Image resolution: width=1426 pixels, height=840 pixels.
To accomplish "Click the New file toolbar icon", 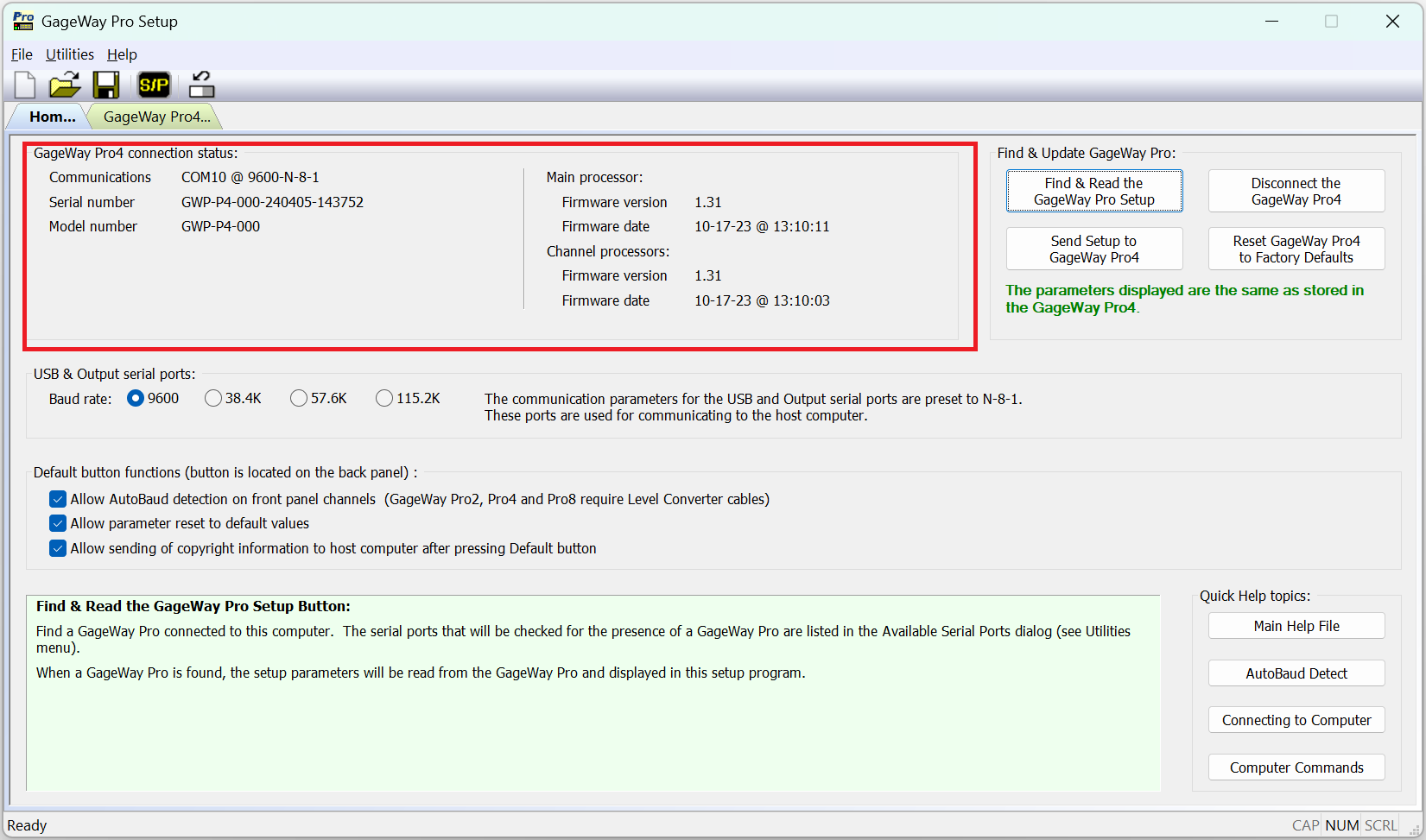I will pos(25,85).
